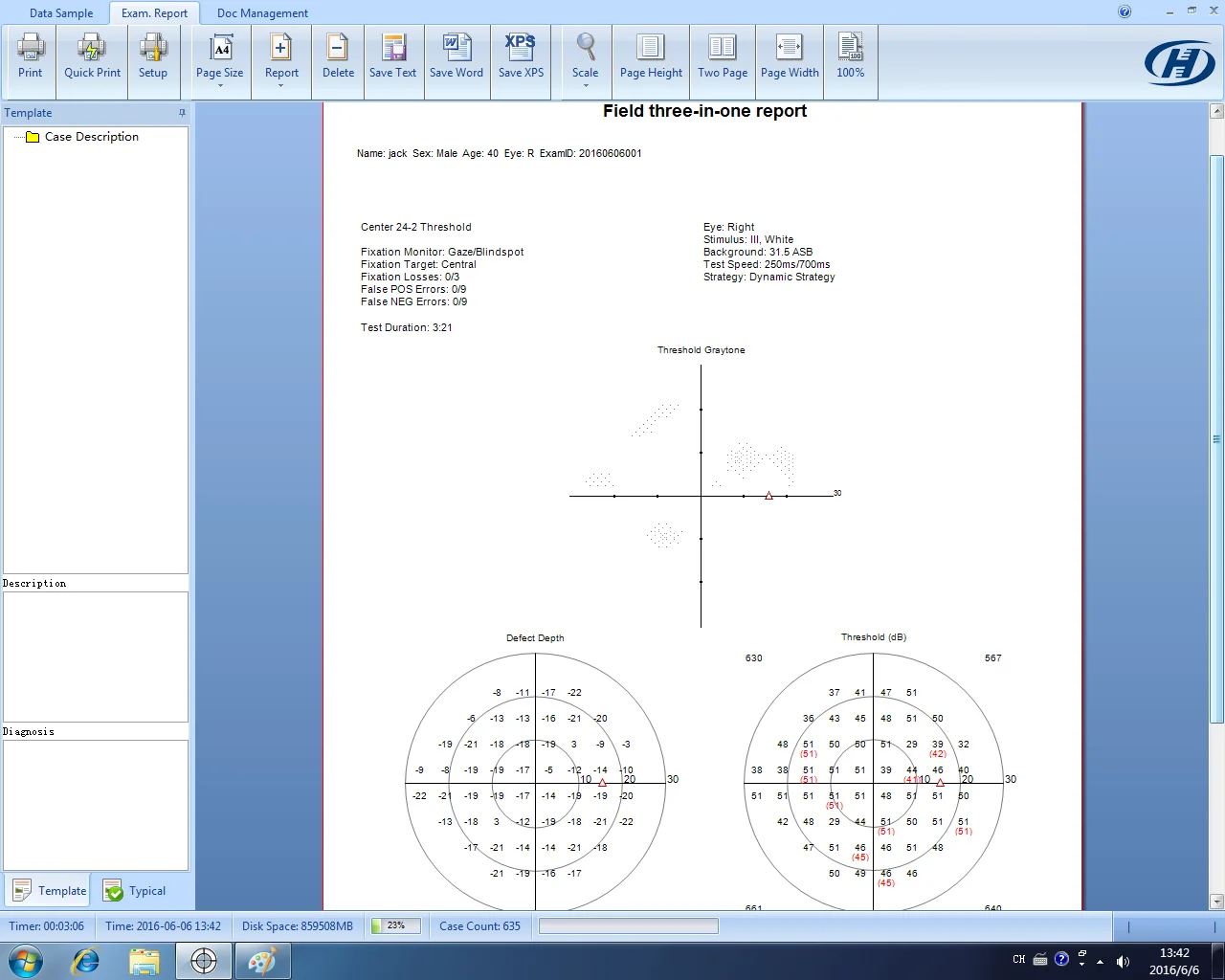Click the Quick Print icon
Screen dimensions: 1225x980
[x=92, y=56]
